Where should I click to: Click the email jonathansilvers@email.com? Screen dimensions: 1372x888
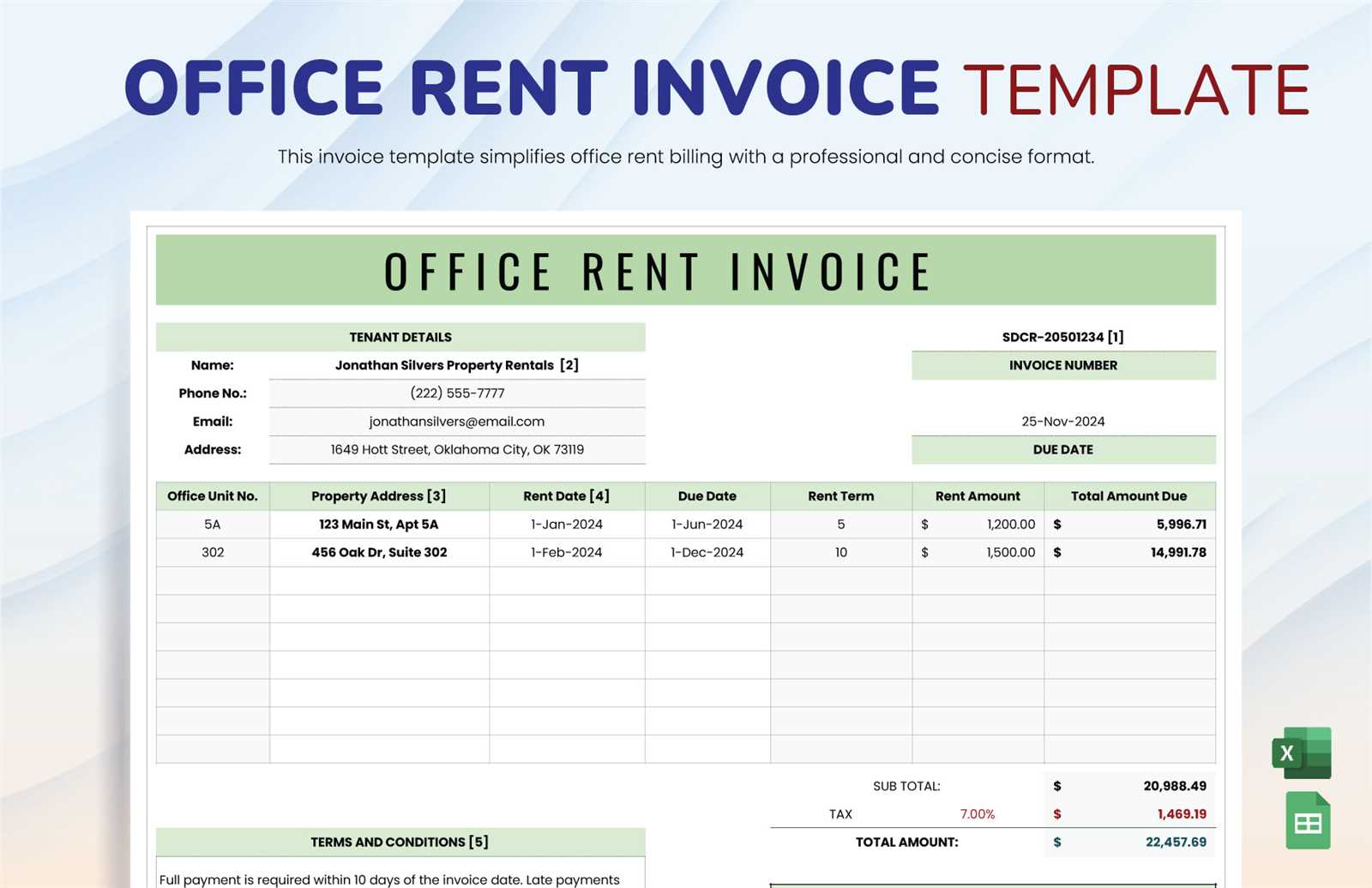point(457,422)
